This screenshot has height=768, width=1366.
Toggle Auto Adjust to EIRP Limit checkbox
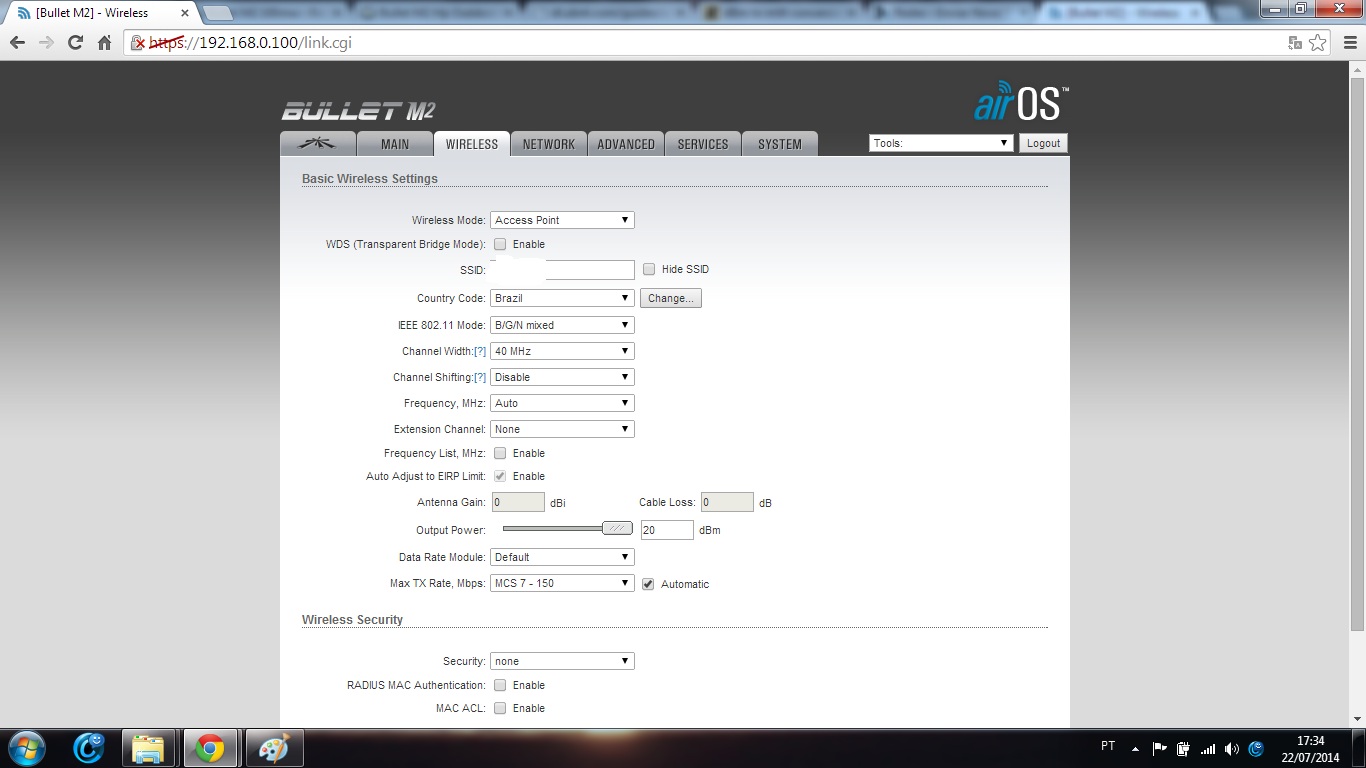click(500, 476)
